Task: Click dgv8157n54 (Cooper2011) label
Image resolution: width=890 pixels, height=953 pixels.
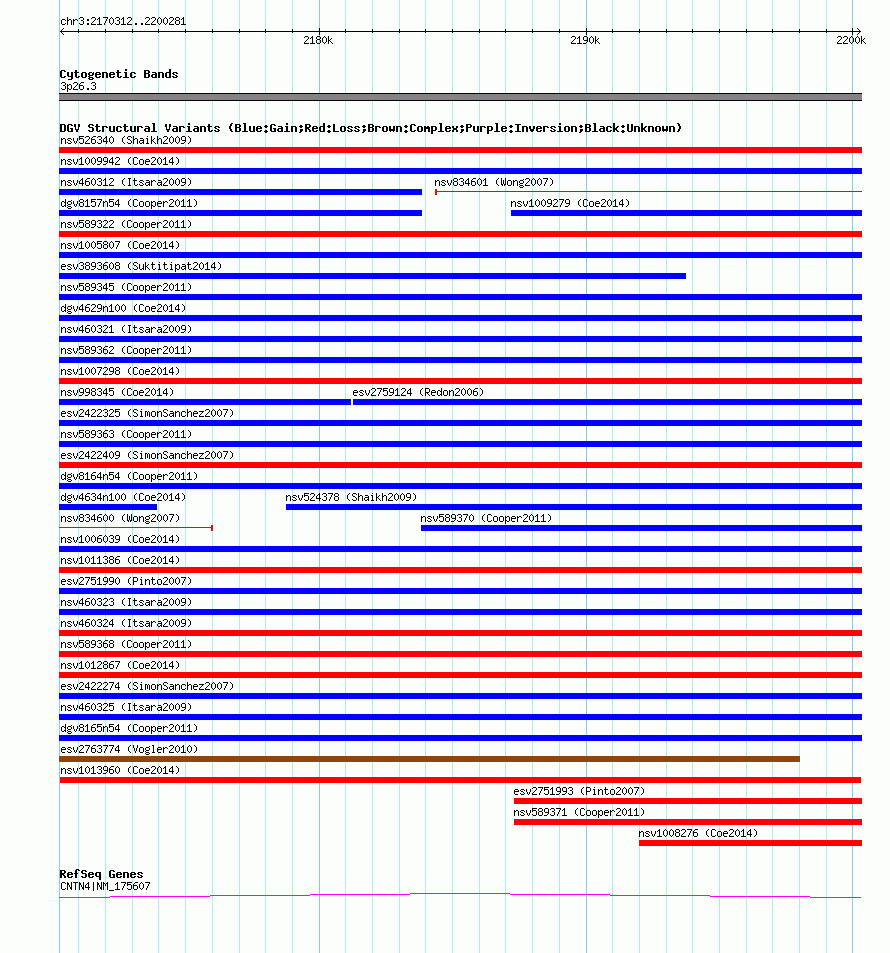Action: pos(129,203)
